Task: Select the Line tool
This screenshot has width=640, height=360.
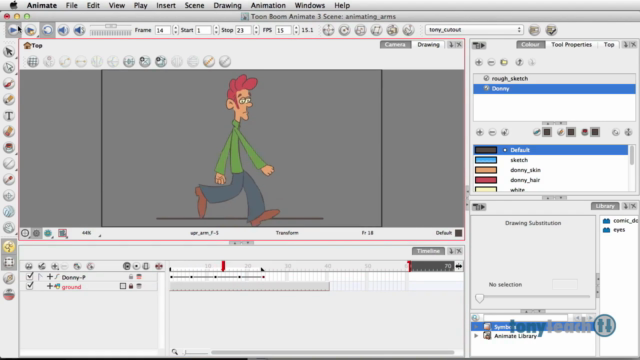Action: pyautogui.click(x=9, y=164)
